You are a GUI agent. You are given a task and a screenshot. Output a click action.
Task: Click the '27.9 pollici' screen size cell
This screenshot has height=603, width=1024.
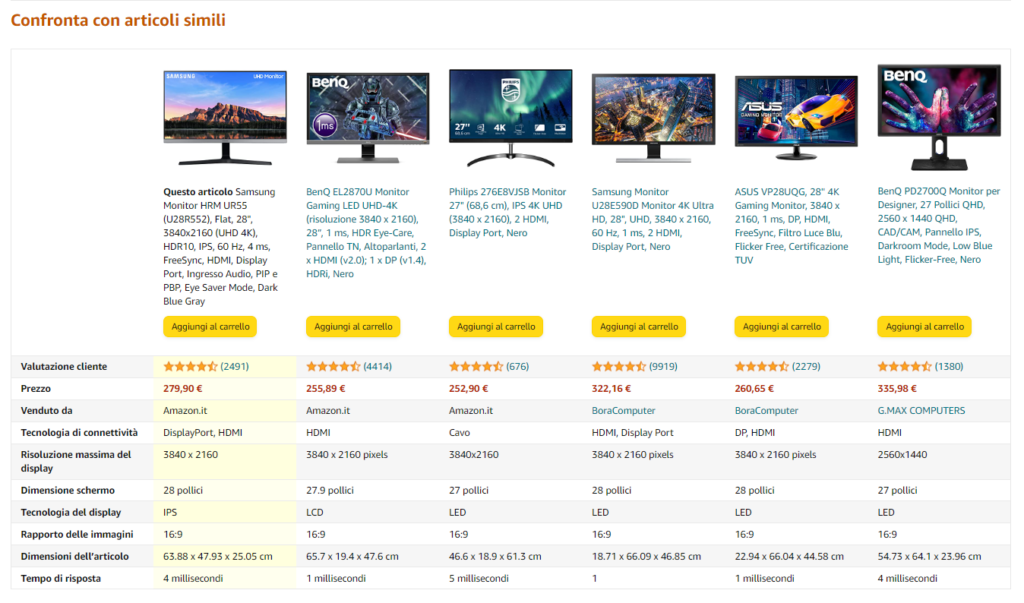[x=330, y=491]
